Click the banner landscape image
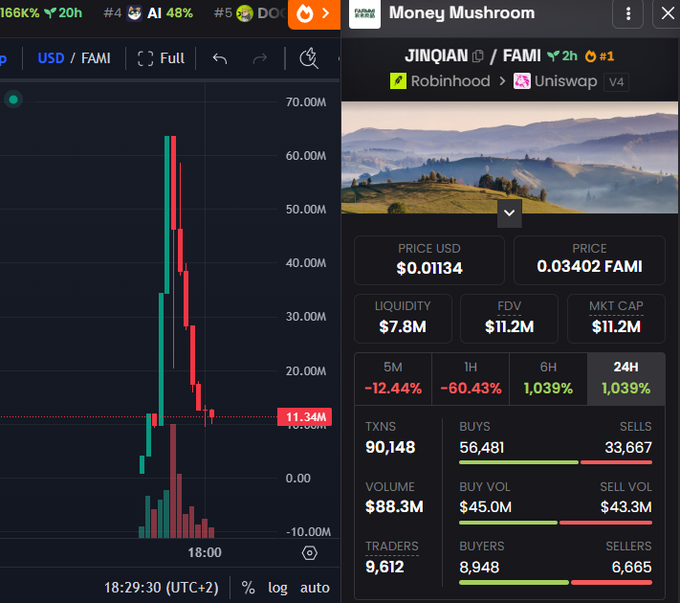680x603 pixels. (509, 157)
